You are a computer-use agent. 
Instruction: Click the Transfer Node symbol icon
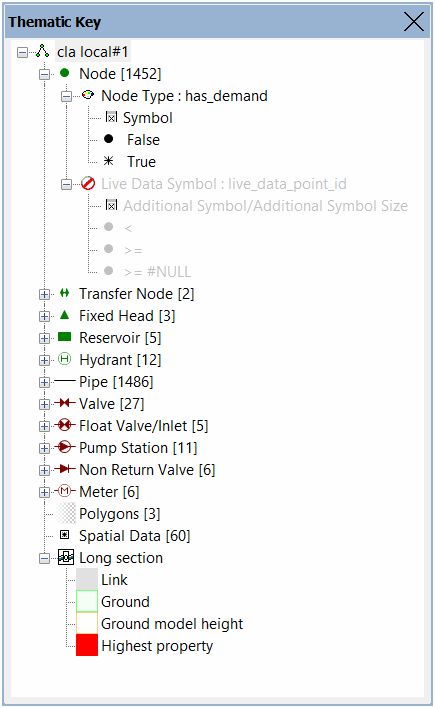click(x=65, y=293)
